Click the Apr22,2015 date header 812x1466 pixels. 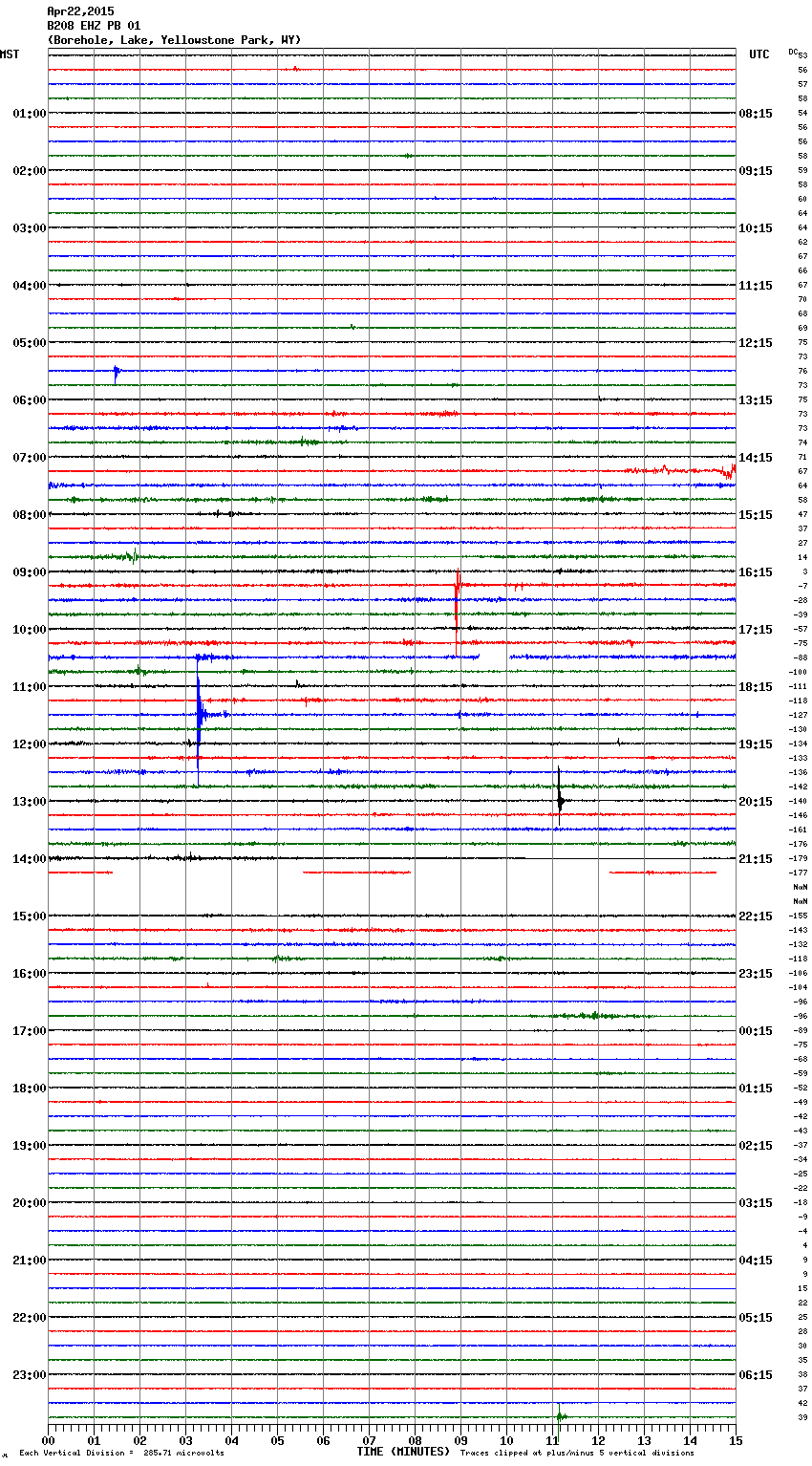pos(80,11)
